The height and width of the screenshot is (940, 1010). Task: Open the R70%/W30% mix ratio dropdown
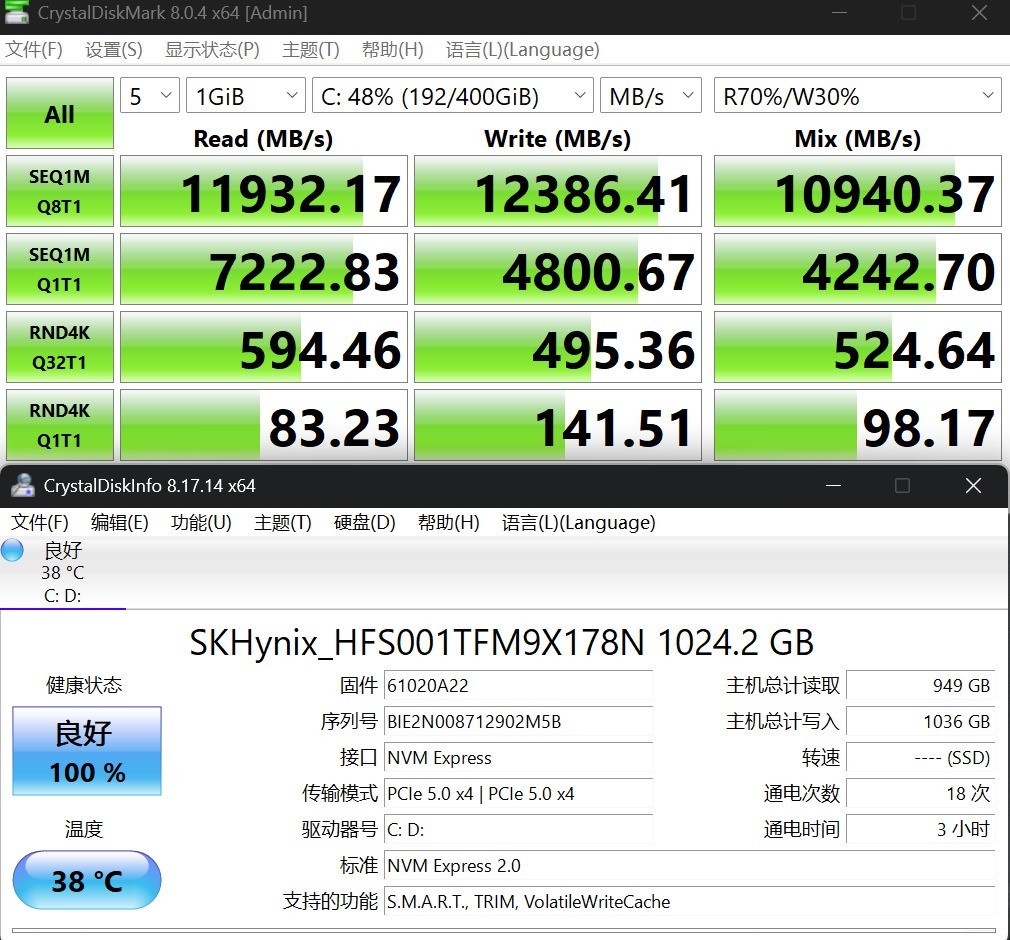coord(858,95)
